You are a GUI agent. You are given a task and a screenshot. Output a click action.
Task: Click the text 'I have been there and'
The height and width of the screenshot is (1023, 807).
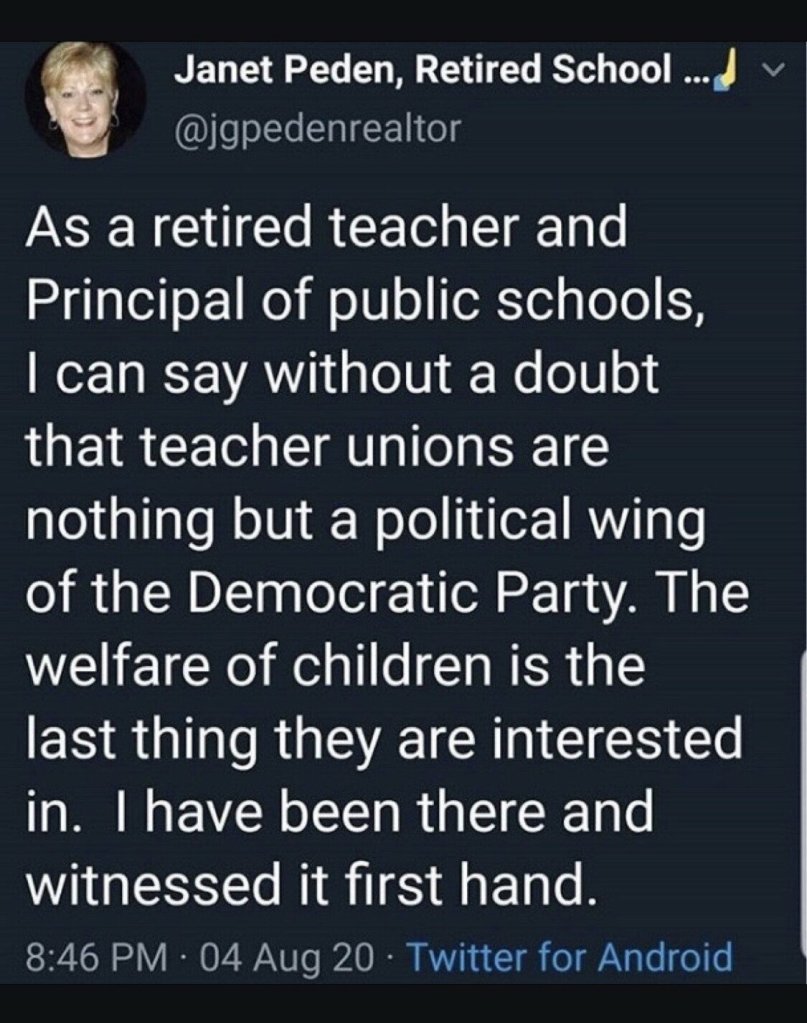click(x=386, y=813)
